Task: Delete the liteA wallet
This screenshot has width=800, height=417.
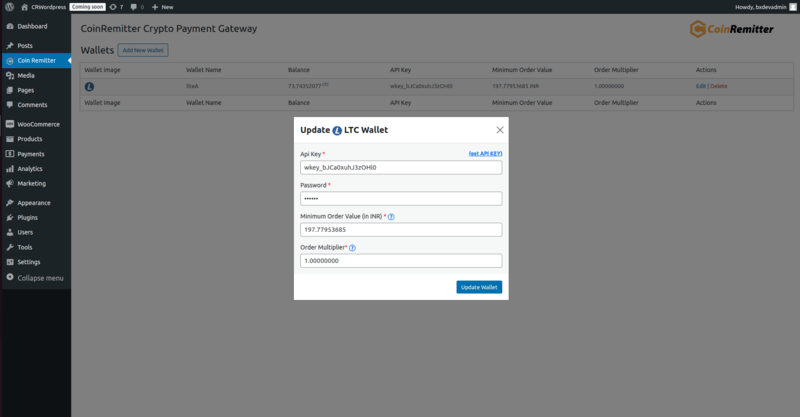Action: click(718, 86)
